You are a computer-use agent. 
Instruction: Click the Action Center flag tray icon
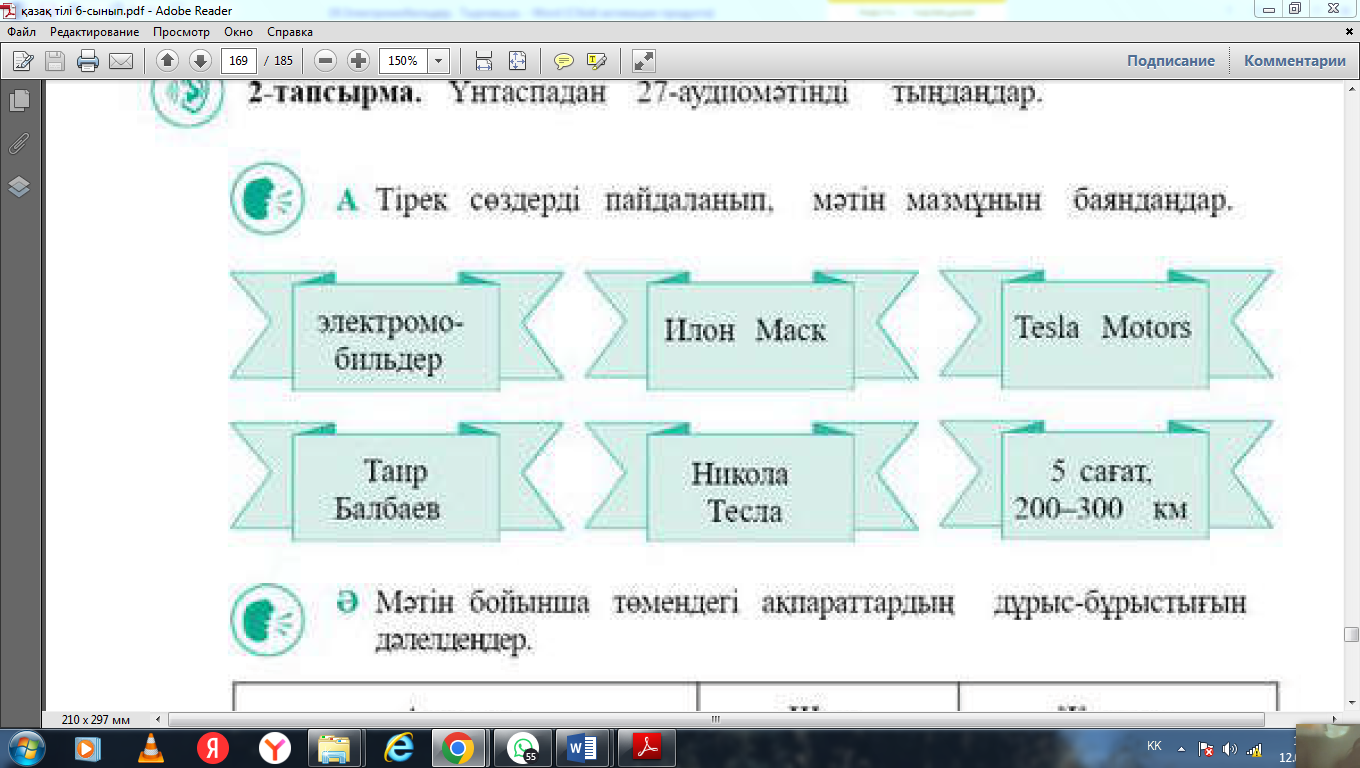1206,749
